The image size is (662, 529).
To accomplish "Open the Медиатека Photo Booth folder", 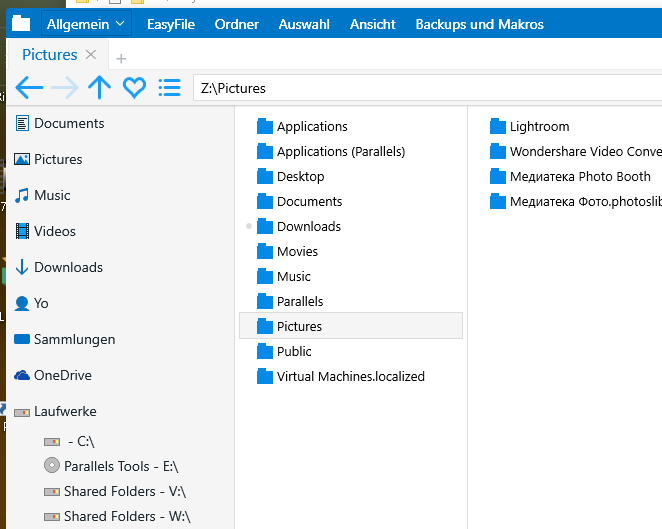I will (570, 176).
